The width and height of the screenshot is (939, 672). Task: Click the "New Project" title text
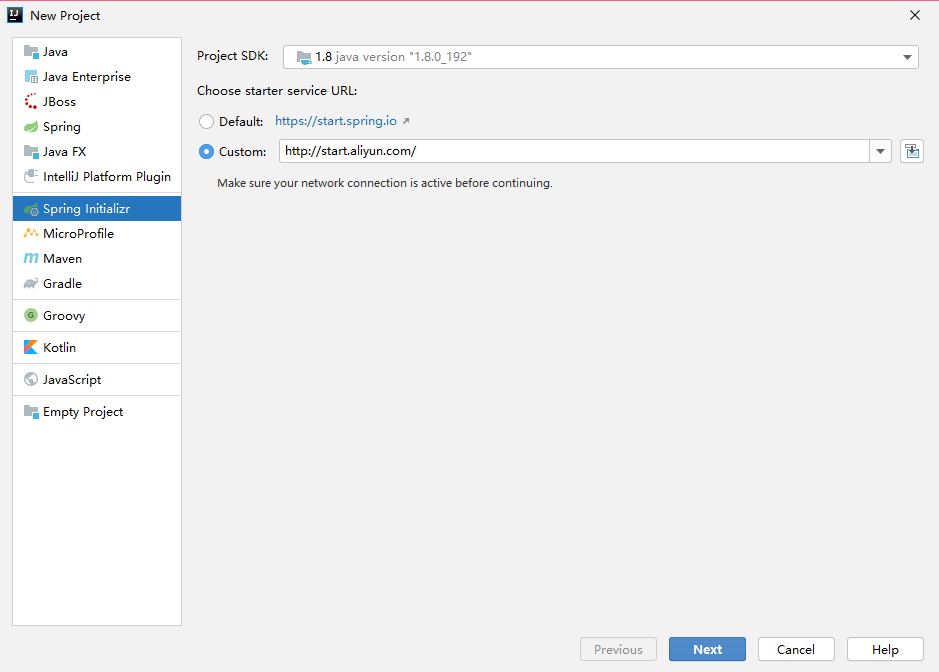click(65, 16)
